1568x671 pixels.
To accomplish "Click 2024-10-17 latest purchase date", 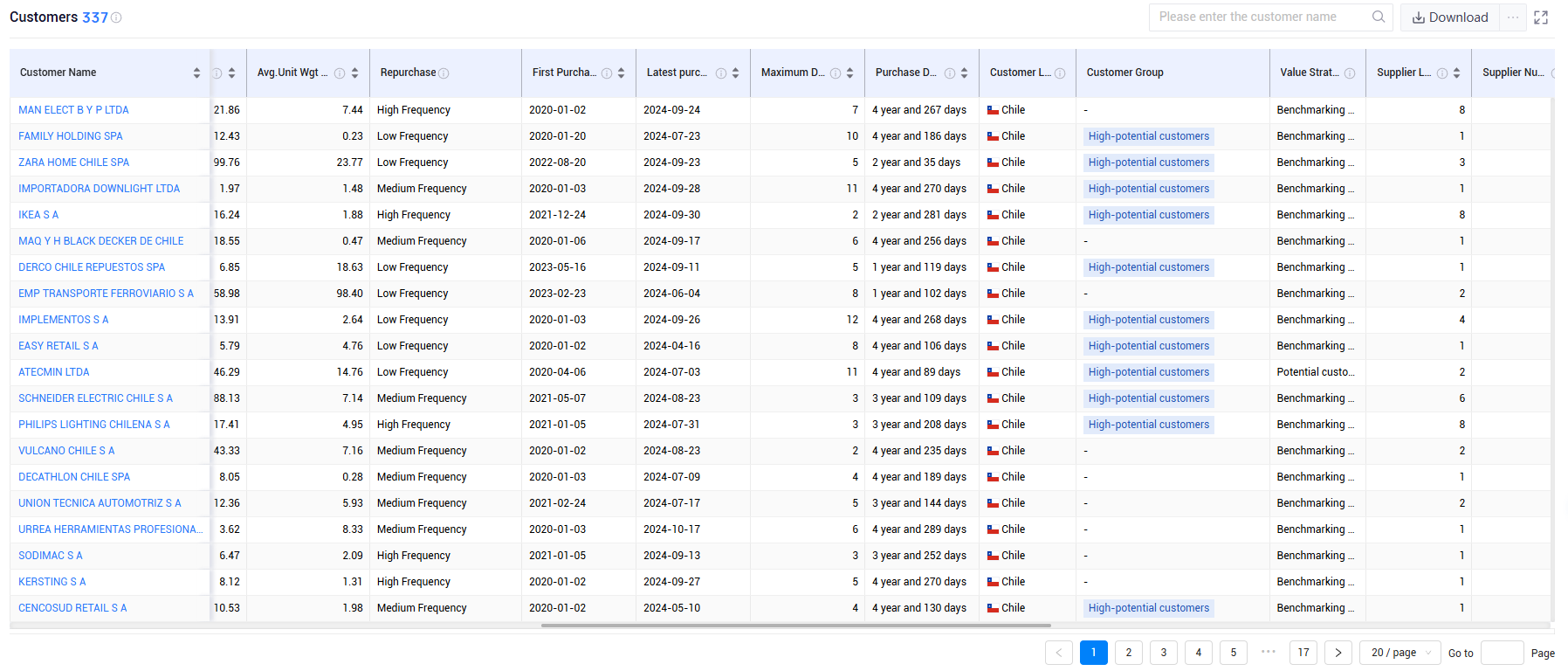I will pyautogui.click(x=672, y=529).
